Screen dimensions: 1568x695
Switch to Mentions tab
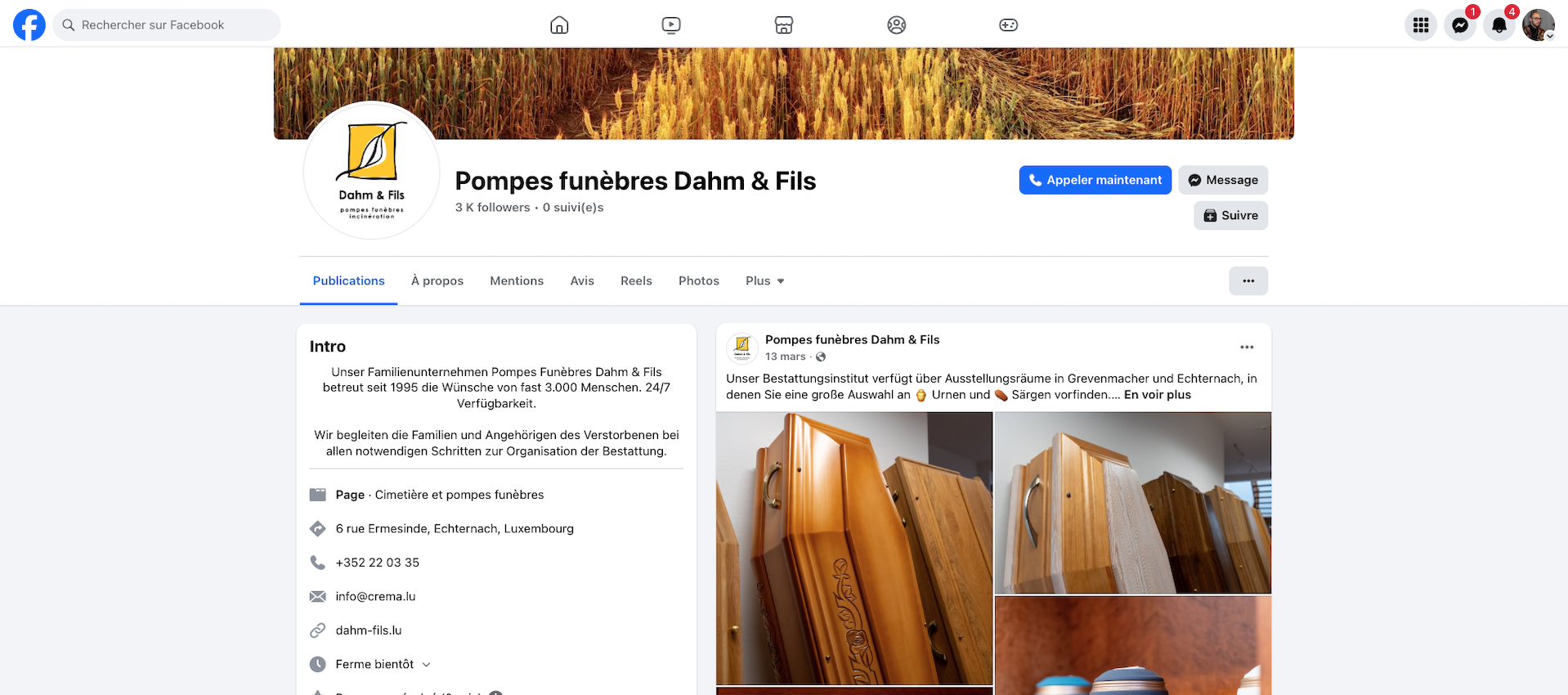click(x=517, y=280)
